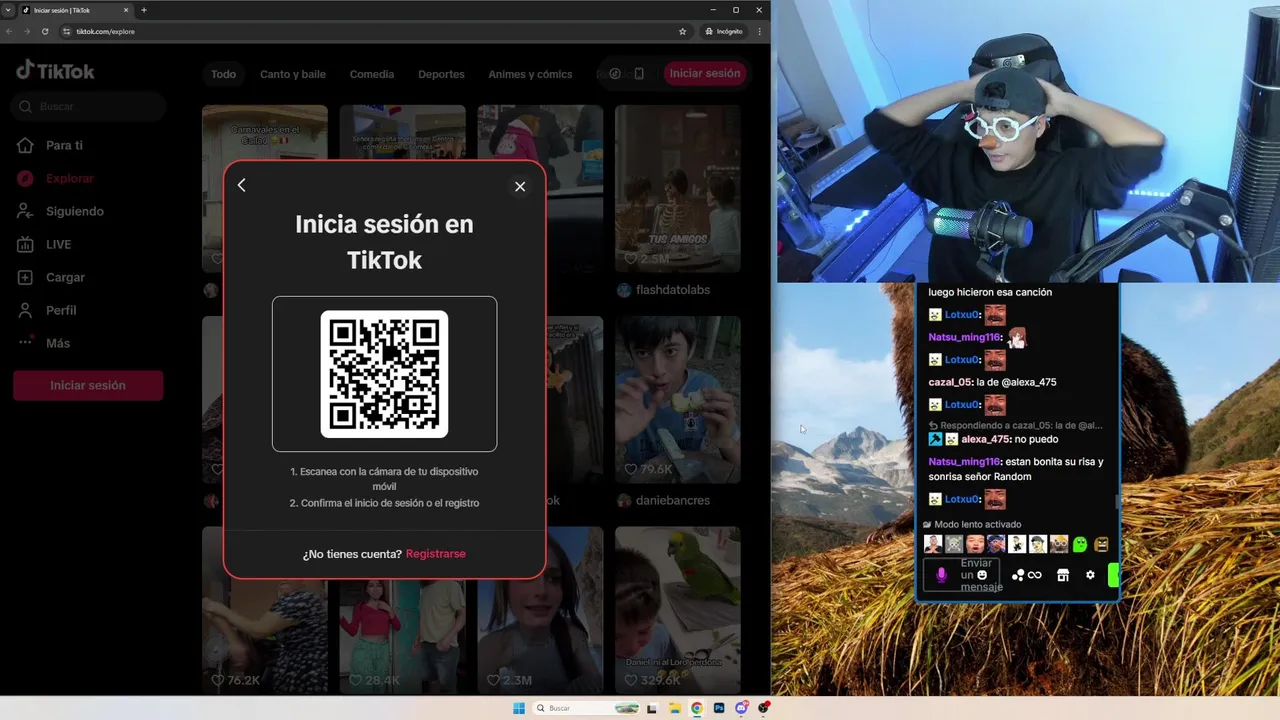Click the get coins icon in header

(x=615, y=73)
